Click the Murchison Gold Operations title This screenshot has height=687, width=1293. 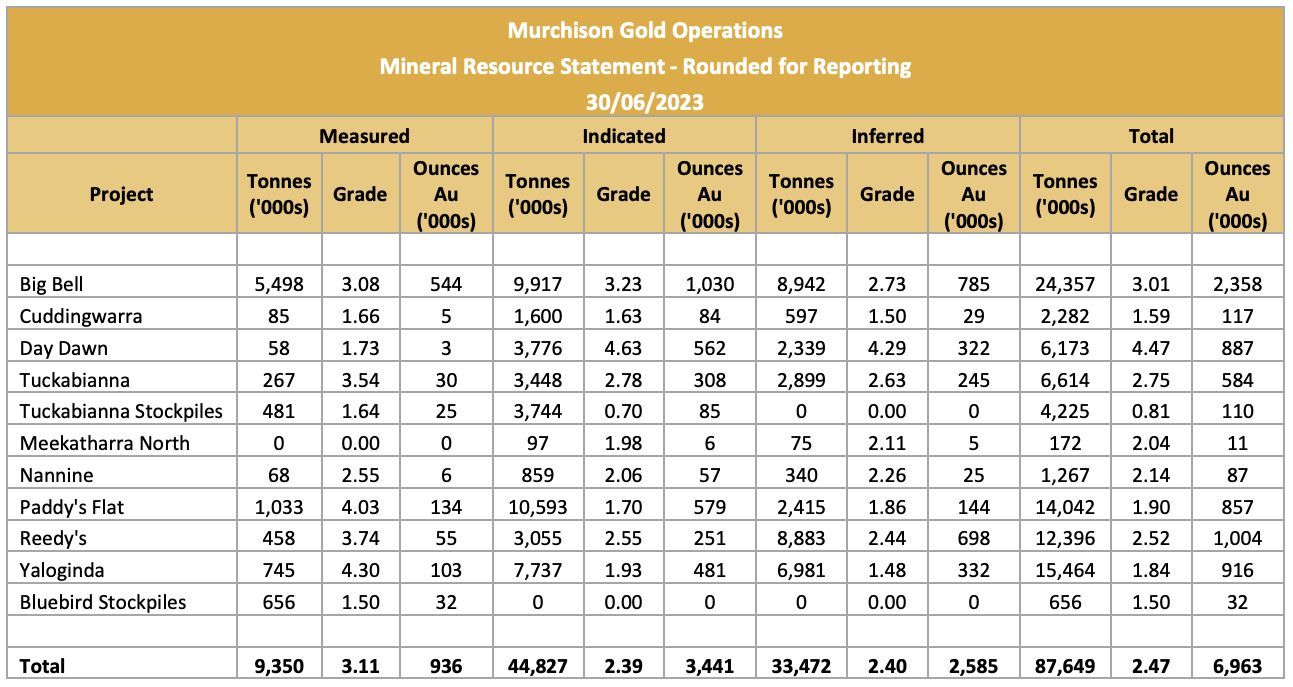click(645, 30)
